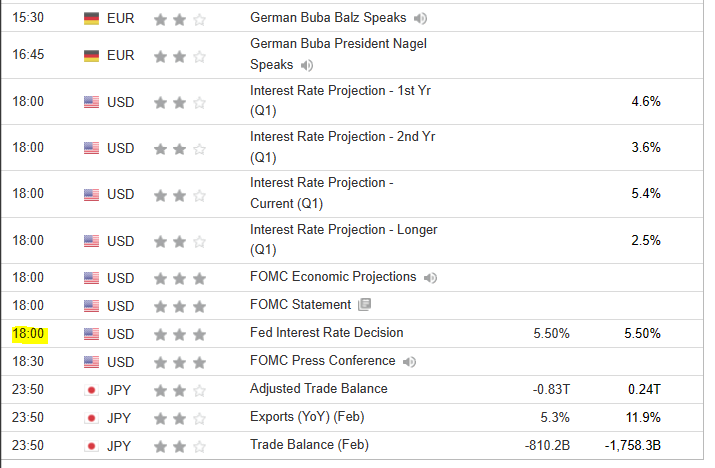Open Trade Balance (Feb) event

click(307, 445)
